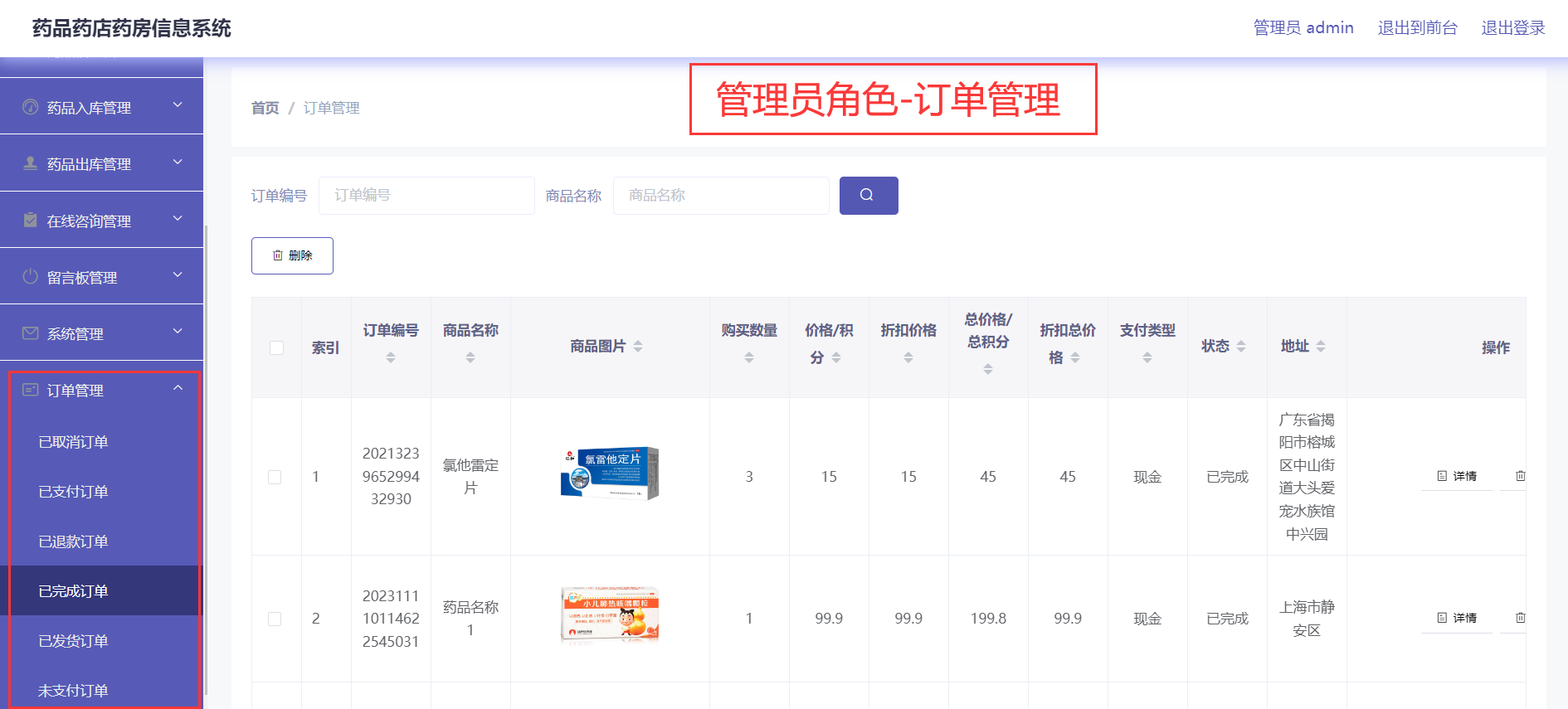
Task: Click the 订单管理 sidebar icon
Action: (x=30, y=390)
